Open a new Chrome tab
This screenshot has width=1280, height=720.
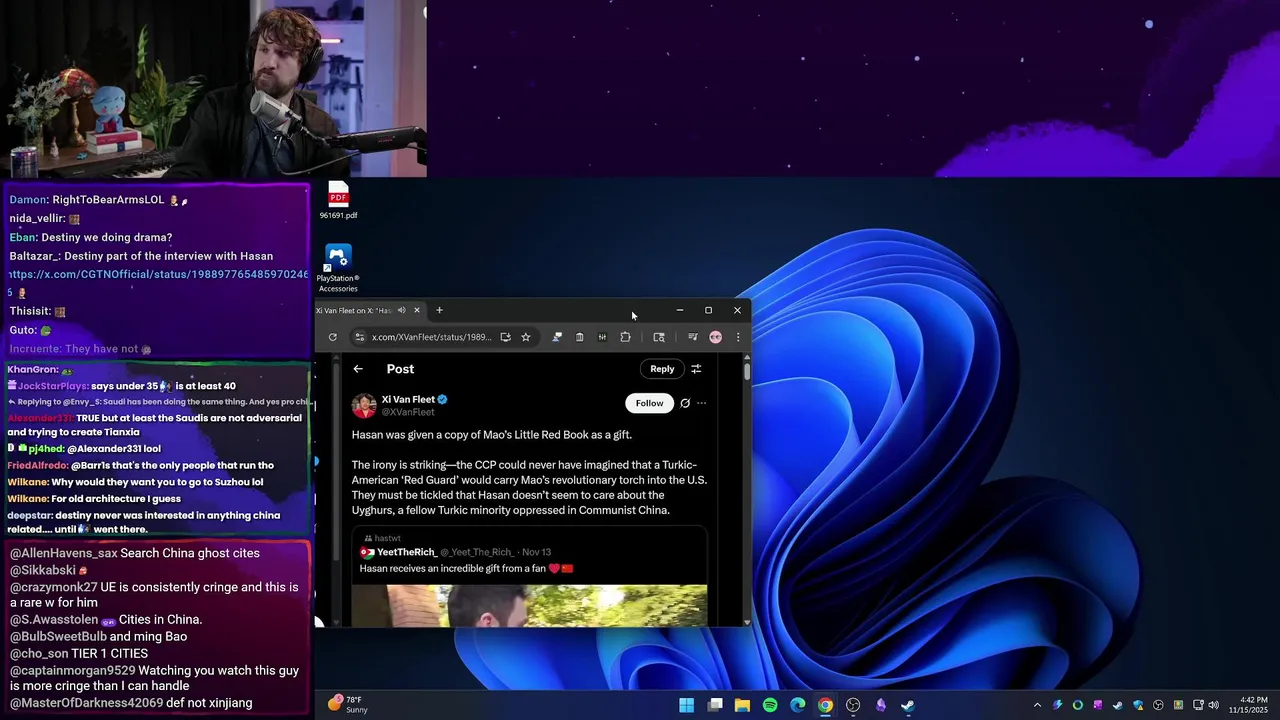point(439,310)
